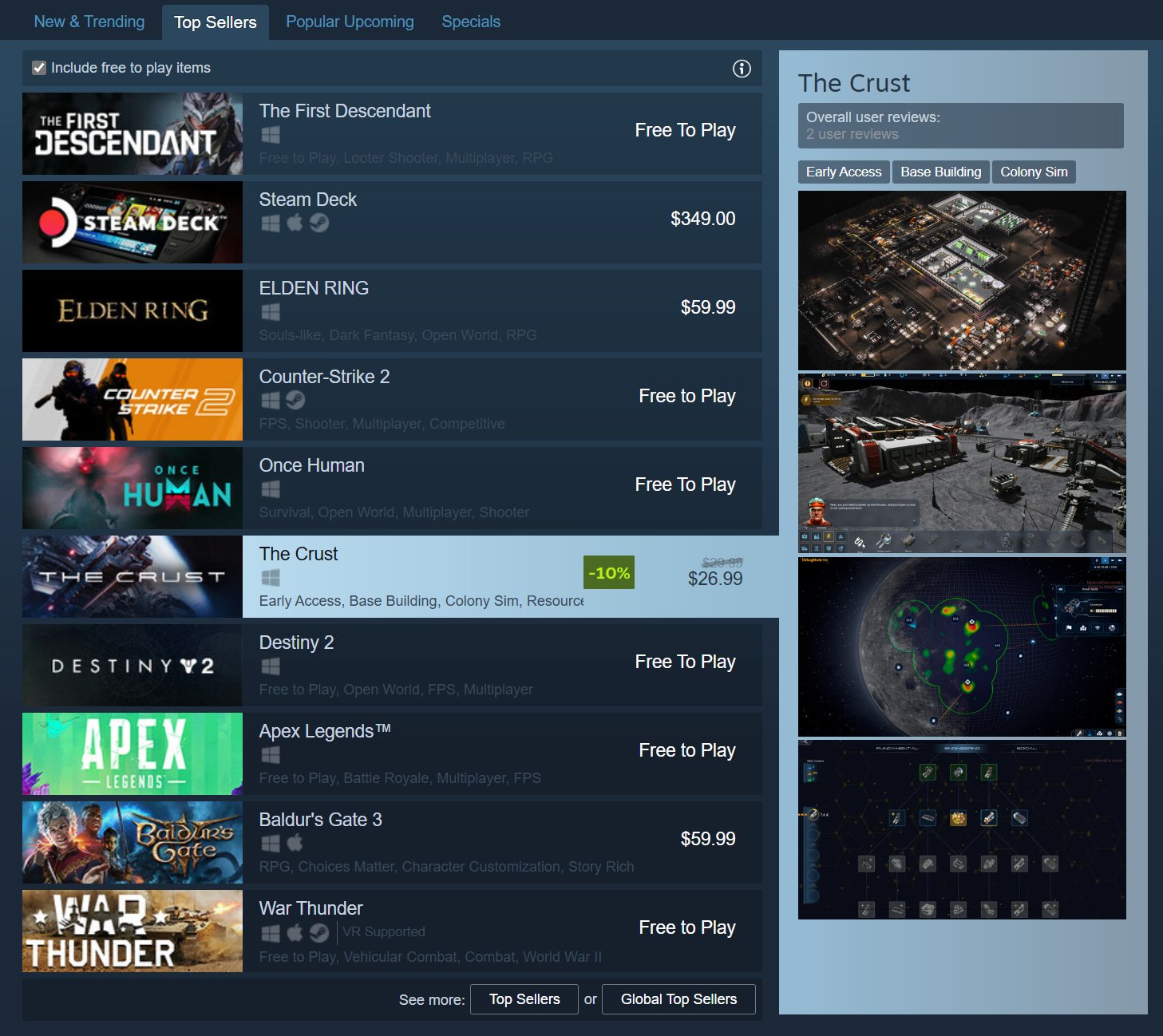
Task: Click the "The Crust" heading in the preview panel
Action: 854,83
